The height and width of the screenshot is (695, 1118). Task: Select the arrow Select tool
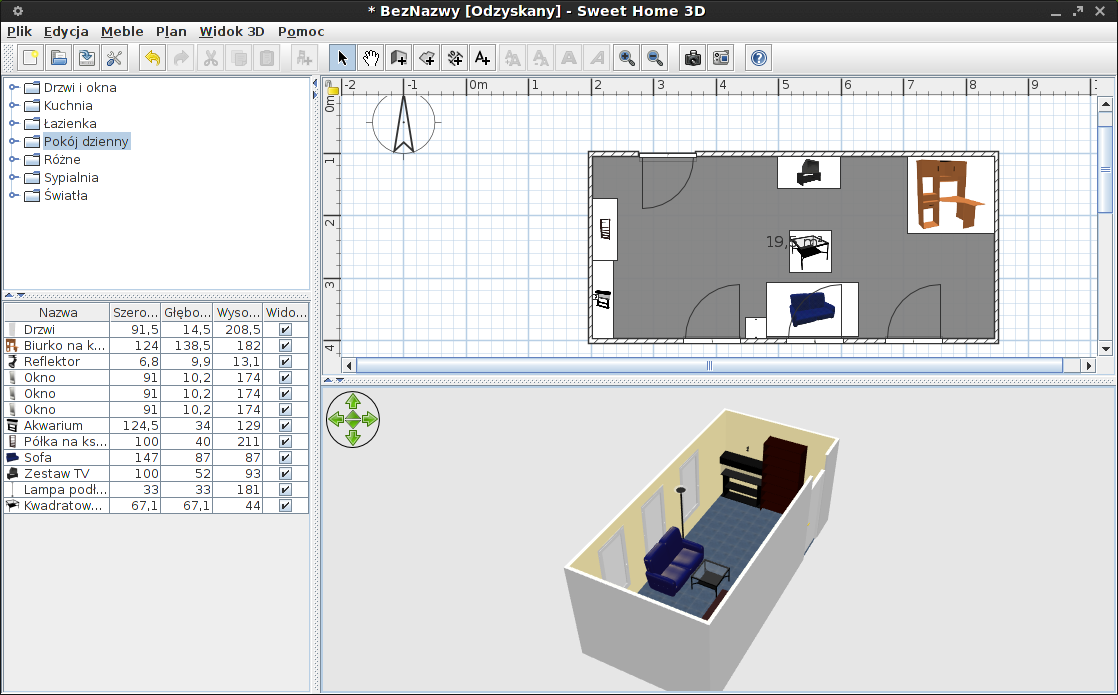tap(342, 58)
